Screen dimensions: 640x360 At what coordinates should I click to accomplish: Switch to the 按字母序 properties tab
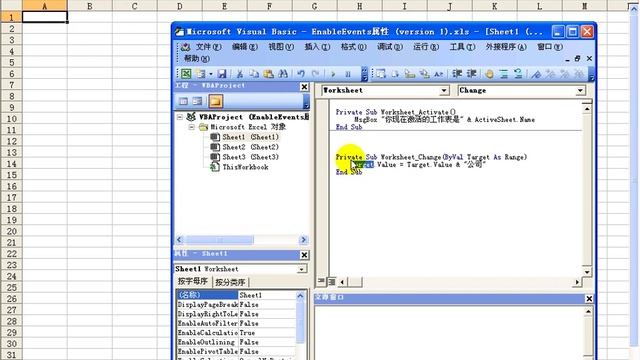(193, 282)
